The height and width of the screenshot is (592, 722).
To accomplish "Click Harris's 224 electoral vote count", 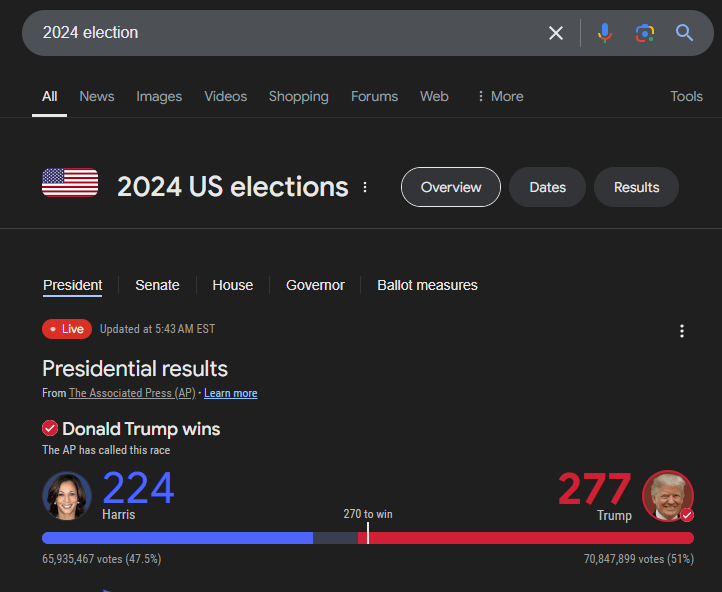I will coord(138,488).
